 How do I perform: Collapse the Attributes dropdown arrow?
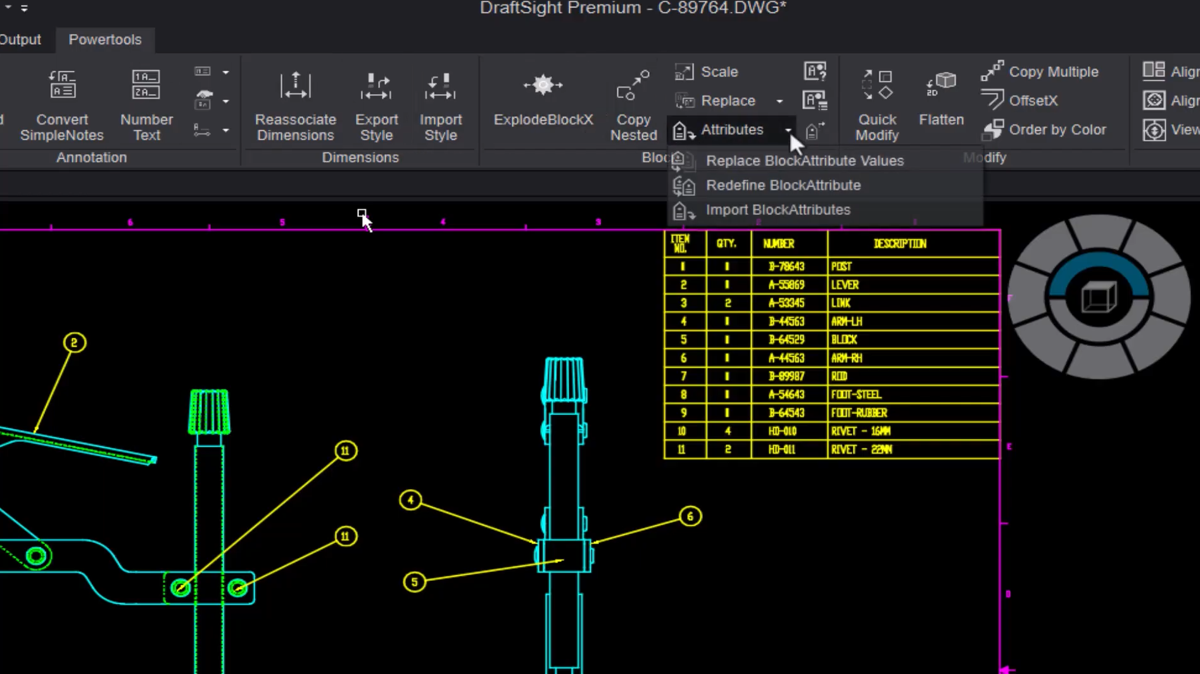tap(788, 131)
